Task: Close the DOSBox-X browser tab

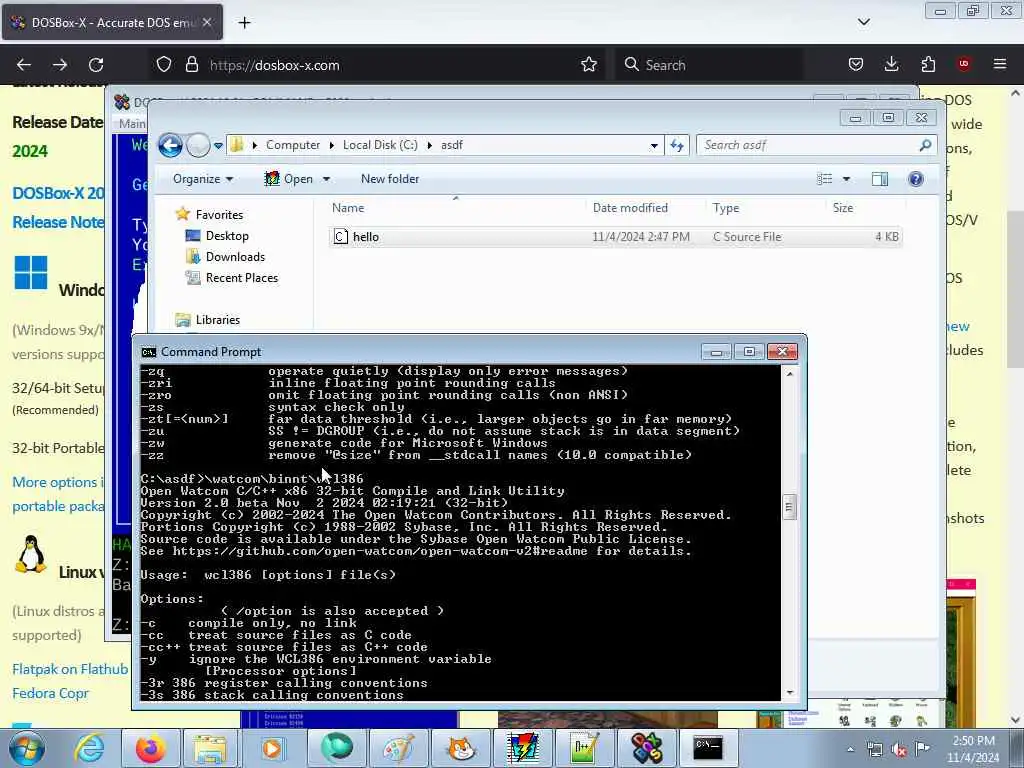Action: (x=206, y=22)
